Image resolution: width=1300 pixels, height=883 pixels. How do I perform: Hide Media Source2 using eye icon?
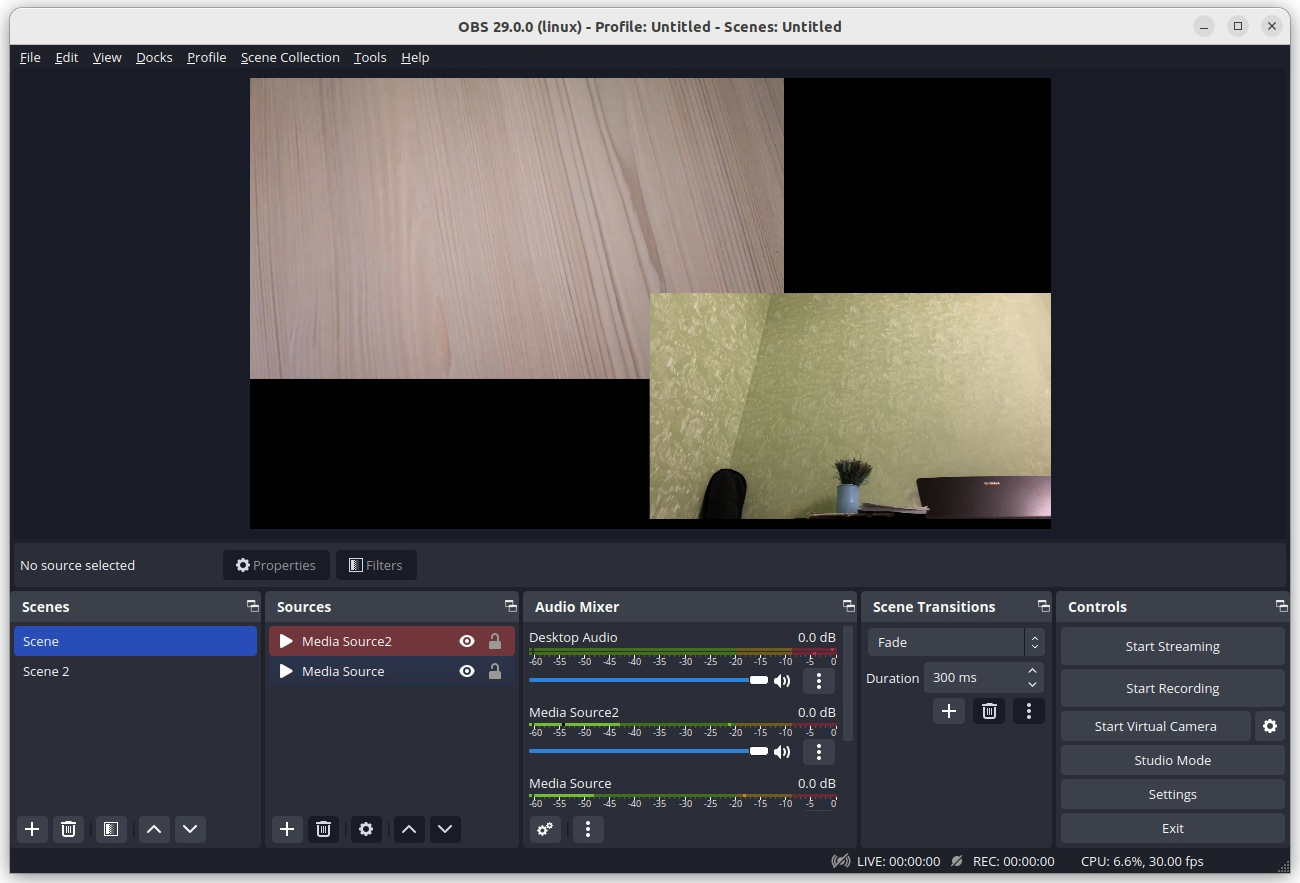(x=466, y=641)
